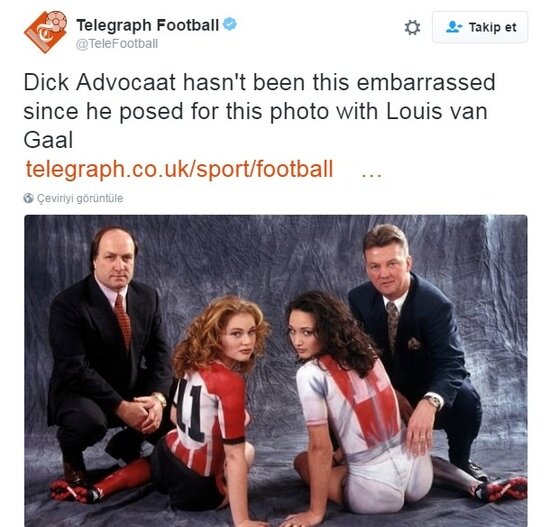Image resolution: width=550 pixels, height=527 pixels.
Task: Expand the truncated link ellipsis
Action: pos(371,175)
